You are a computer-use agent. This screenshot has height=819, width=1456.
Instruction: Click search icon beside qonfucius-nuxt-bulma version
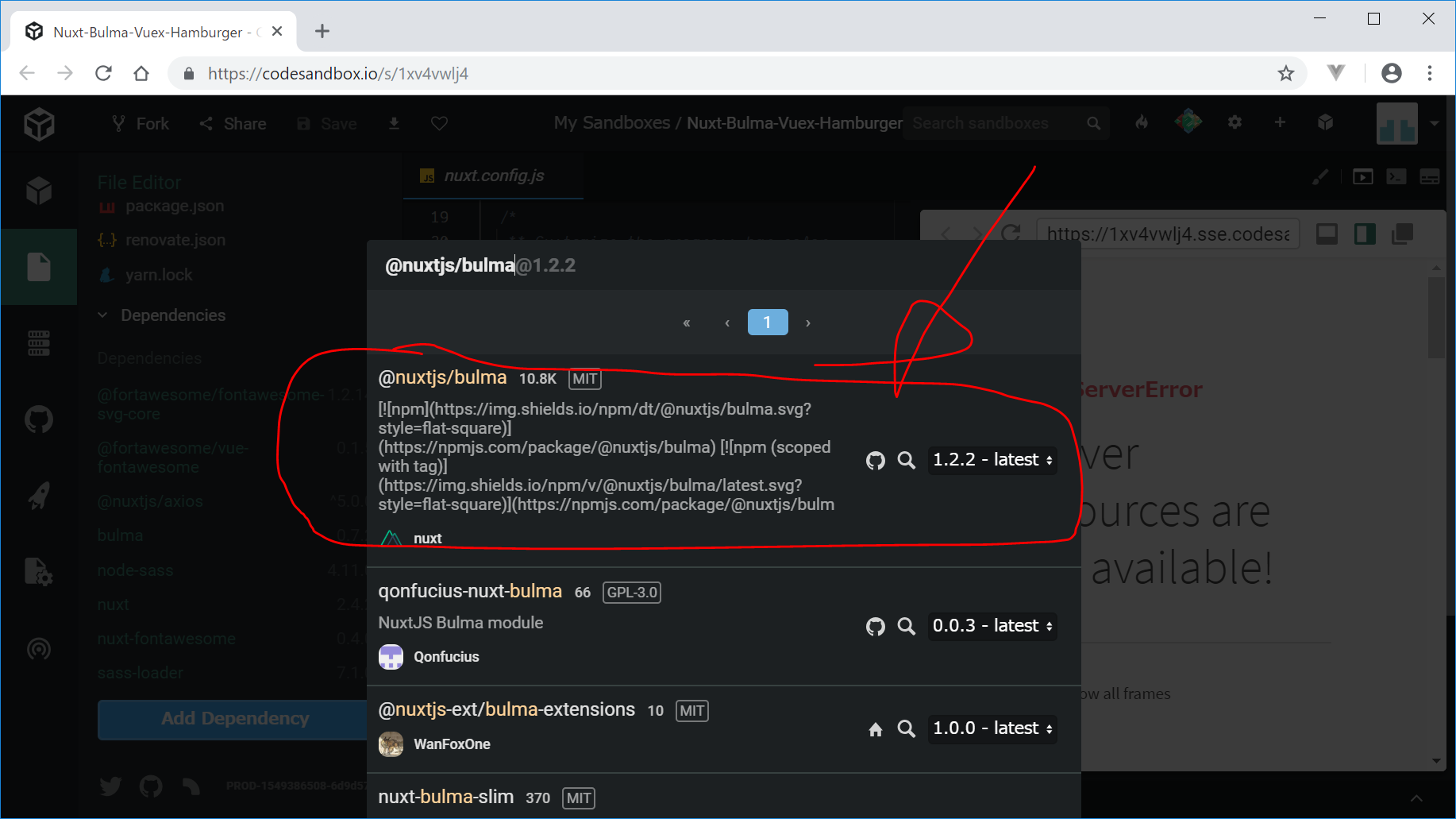[x=906, y=626]
